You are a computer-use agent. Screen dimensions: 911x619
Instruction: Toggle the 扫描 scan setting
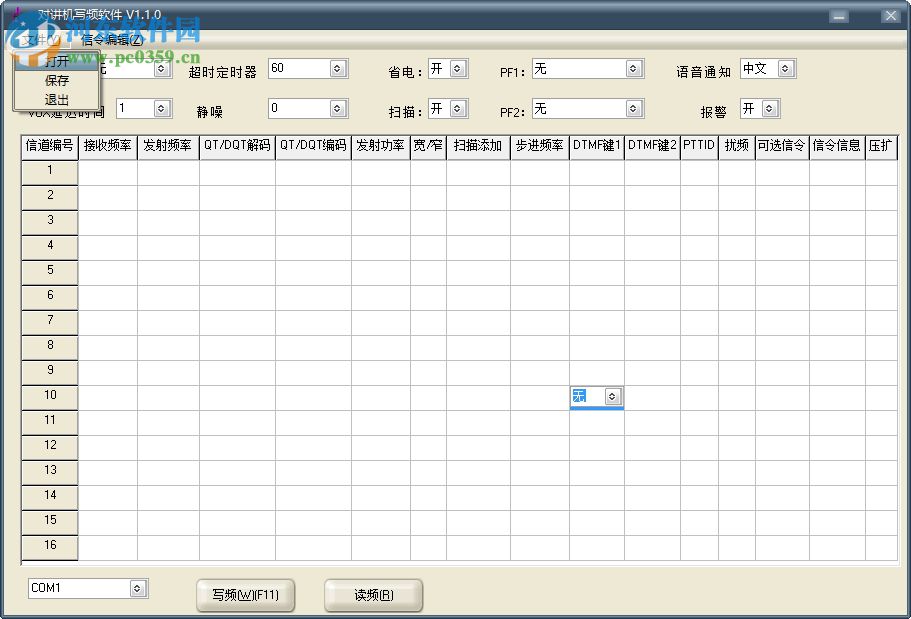[x=448, y=108]
